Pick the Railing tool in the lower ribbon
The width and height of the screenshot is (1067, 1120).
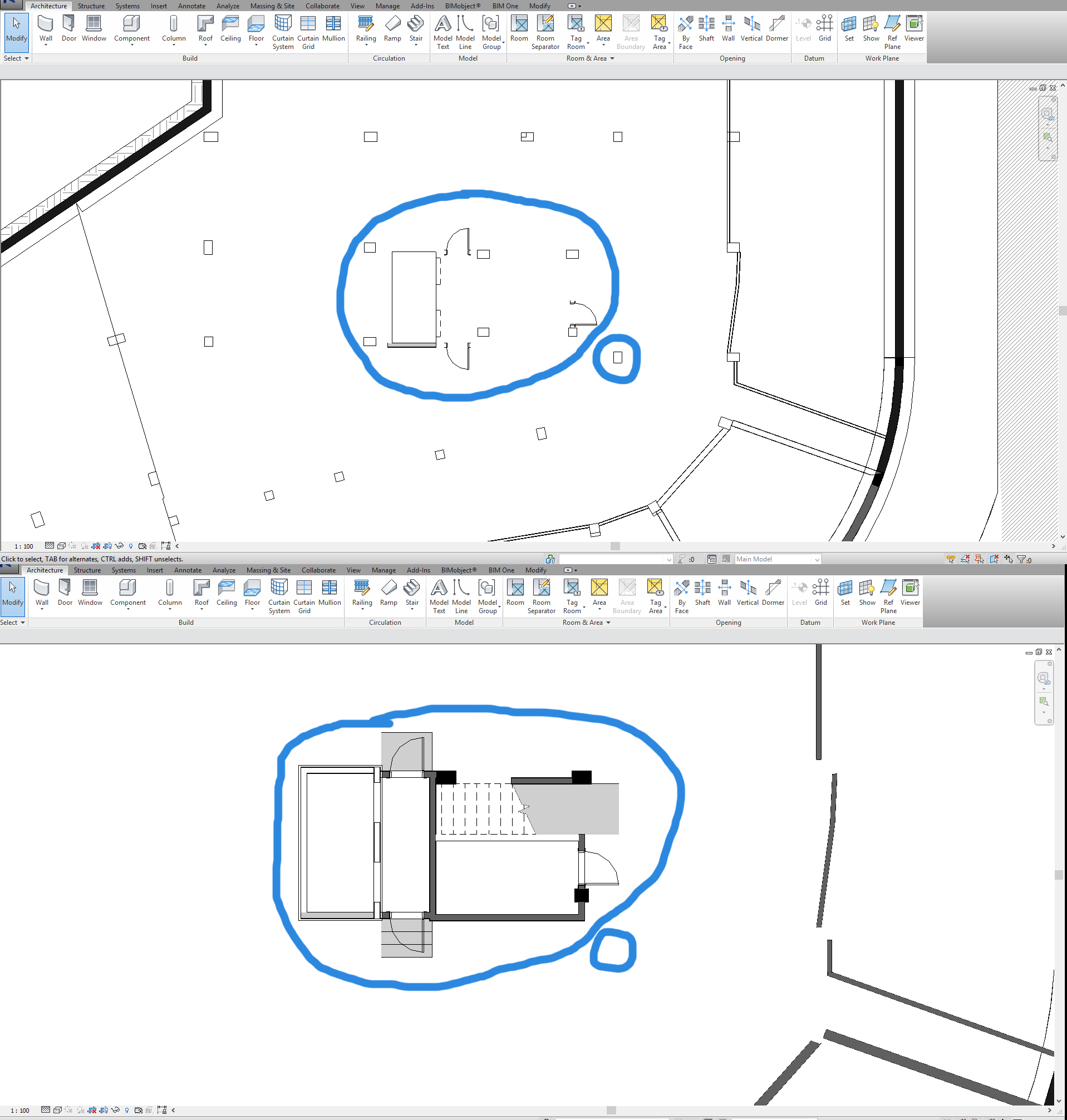[362, 594]
